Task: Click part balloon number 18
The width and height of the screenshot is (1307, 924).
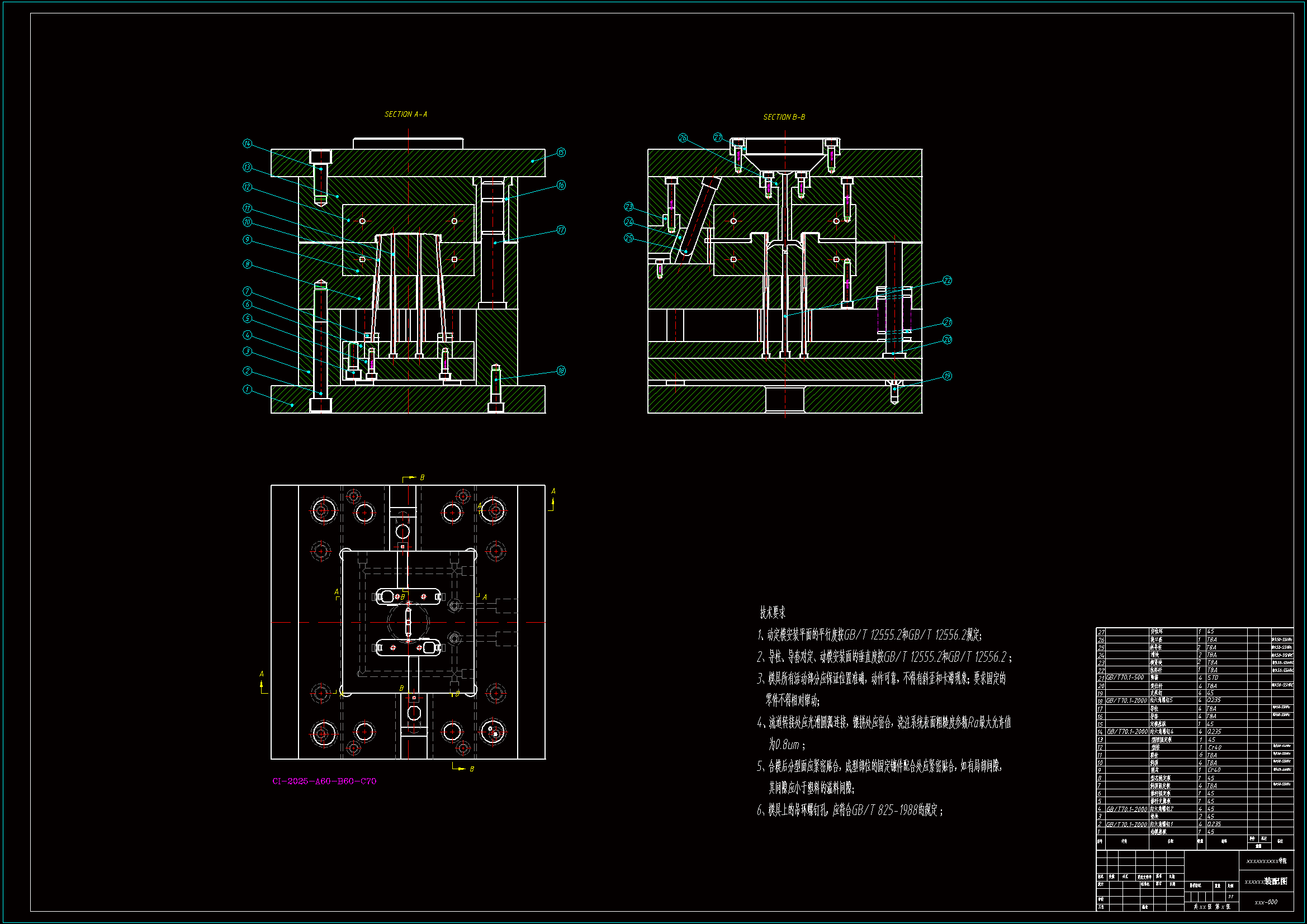Action: pos(561,371)
